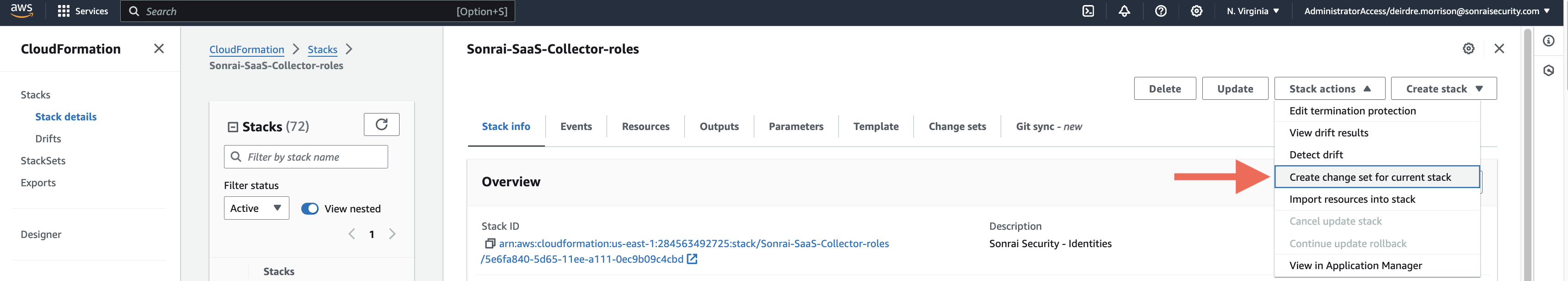Screen dimensions: 1568x281
Task: Refresh the stacks list
Action: pyautogui.click(x=381, y=124)
